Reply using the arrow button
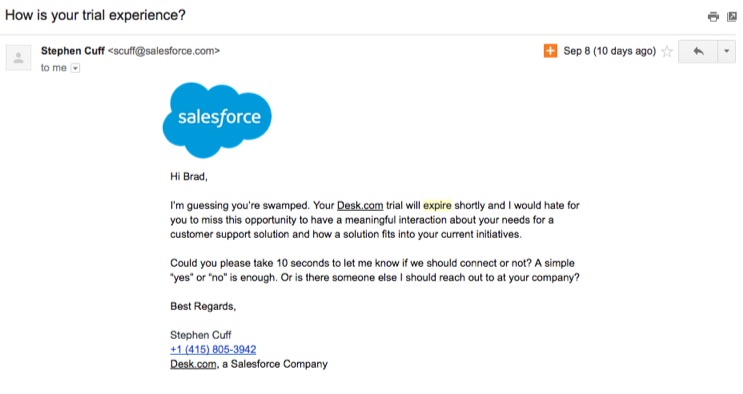The height and width of the screenshot is (394, 743). [x=698, y=51]
